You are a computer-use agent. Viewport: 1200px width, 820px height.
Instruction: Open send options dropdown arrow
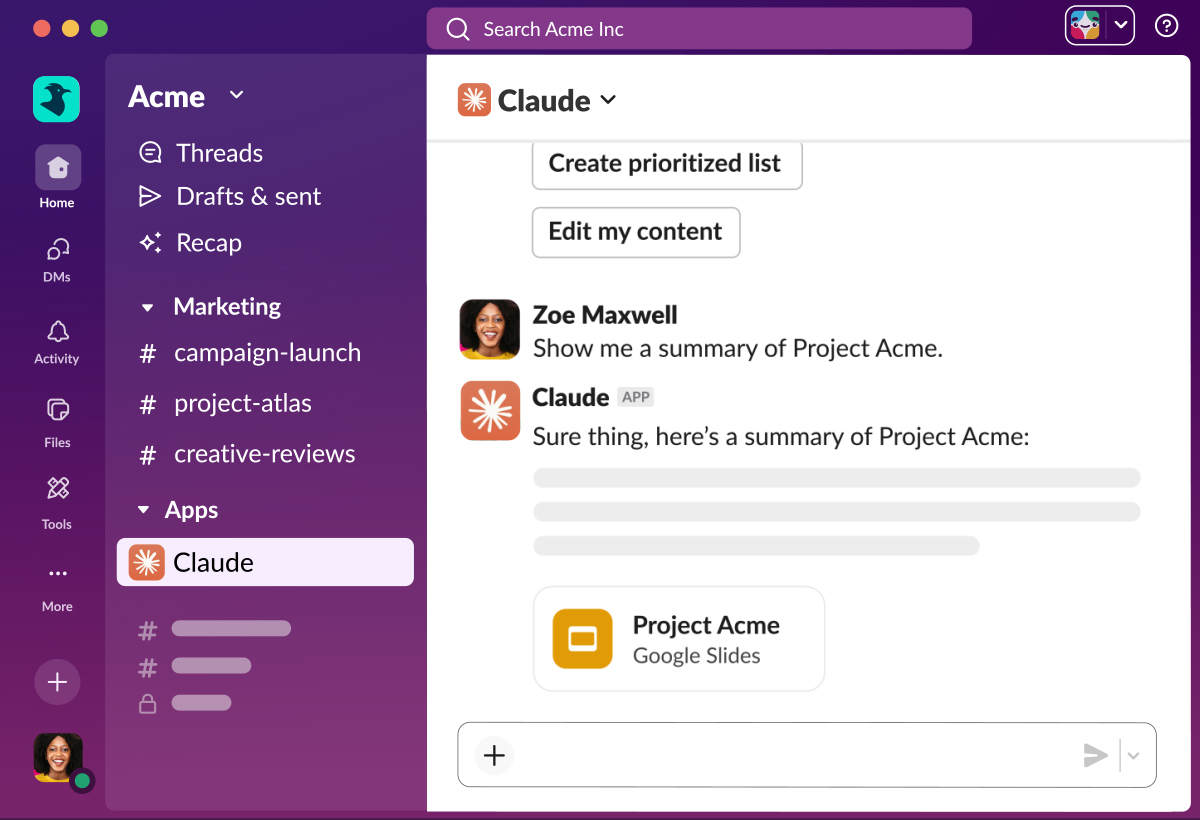click(1134, 755)
